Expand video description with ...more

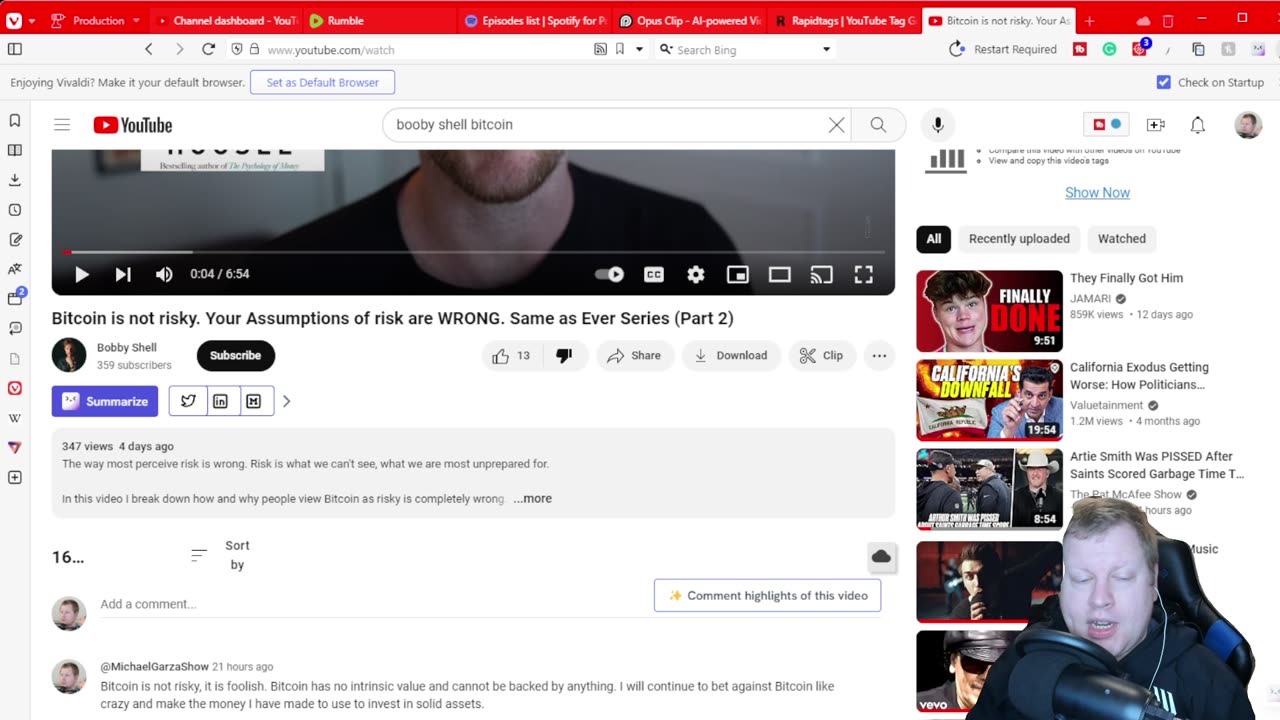[x=532, y=498]
